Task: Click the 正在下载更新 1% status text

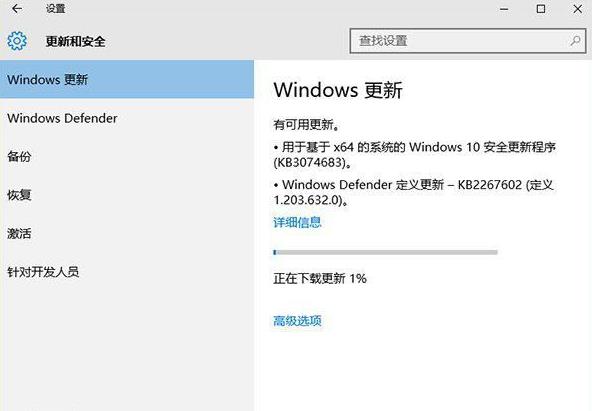Action: (x=320, y=279)
